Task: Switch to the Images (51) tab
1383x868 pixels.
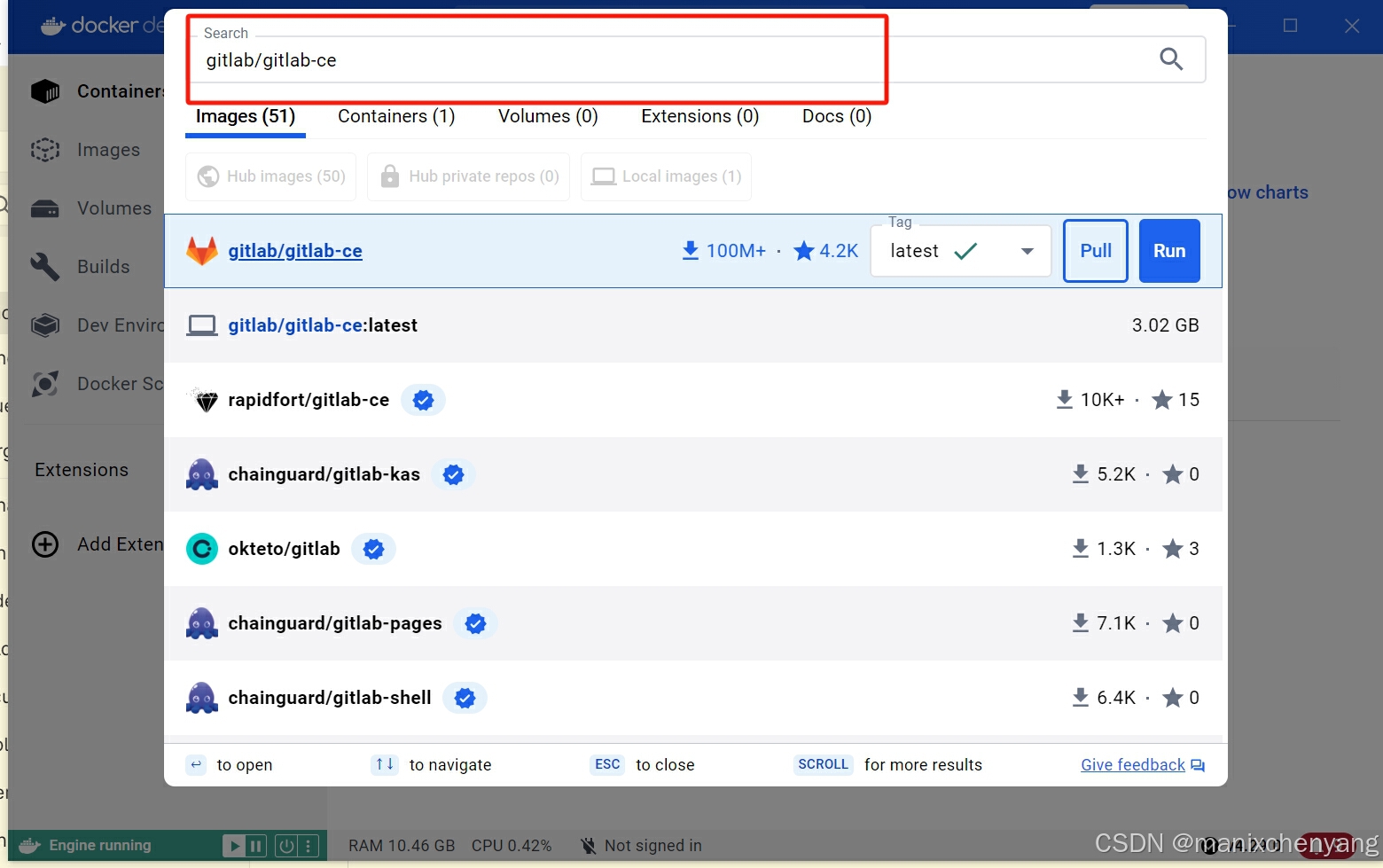Action: pos(246,117)
